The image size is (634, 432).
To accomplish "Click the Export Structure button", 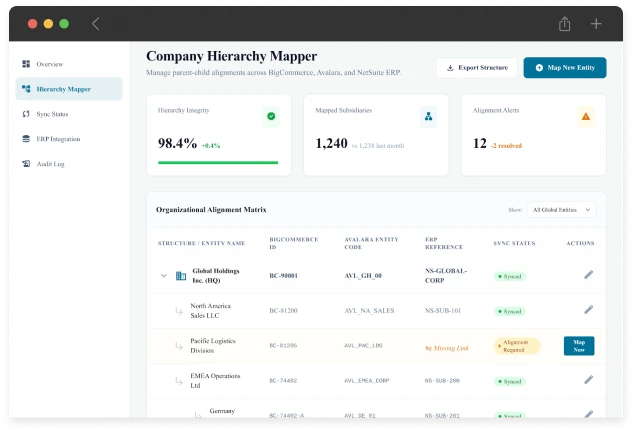I will pos(476,68).
